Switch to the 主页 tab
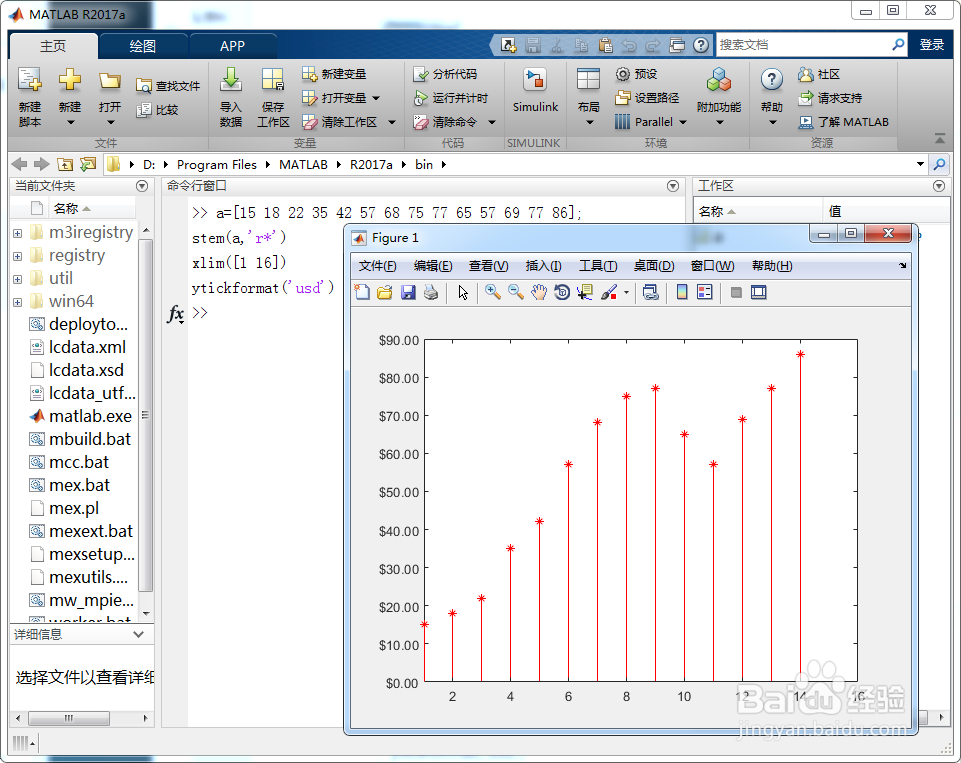The height and width of the screenshot is (763, 961). [x=53, y=46]
